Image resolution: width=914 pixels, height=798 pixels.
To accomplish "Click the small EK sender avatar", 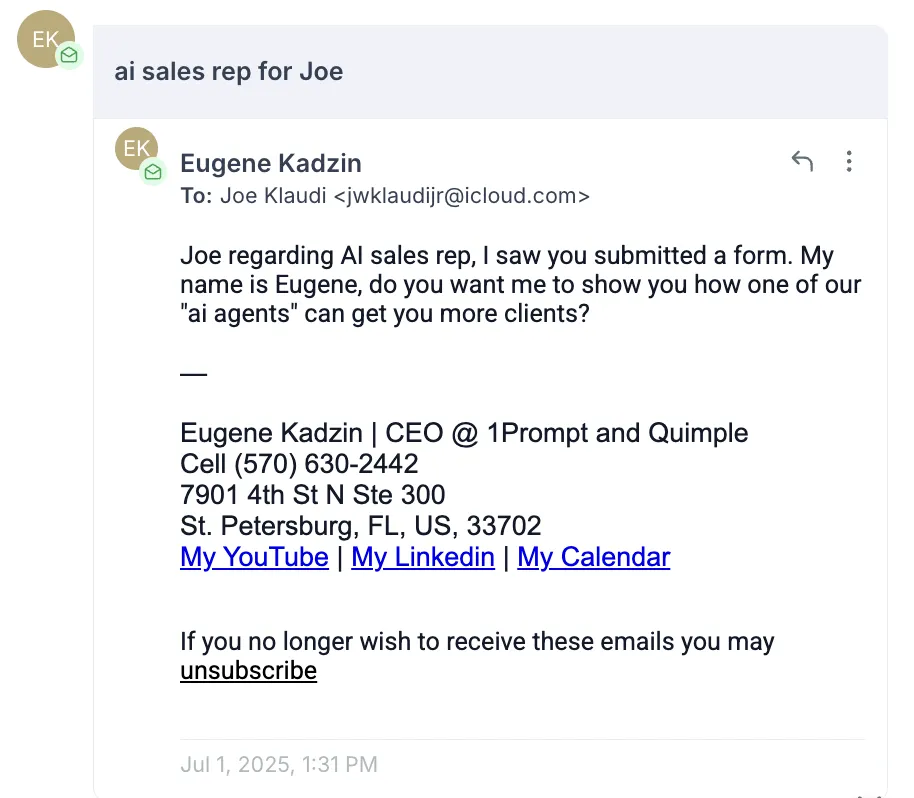I will click(x=136, y=149).
